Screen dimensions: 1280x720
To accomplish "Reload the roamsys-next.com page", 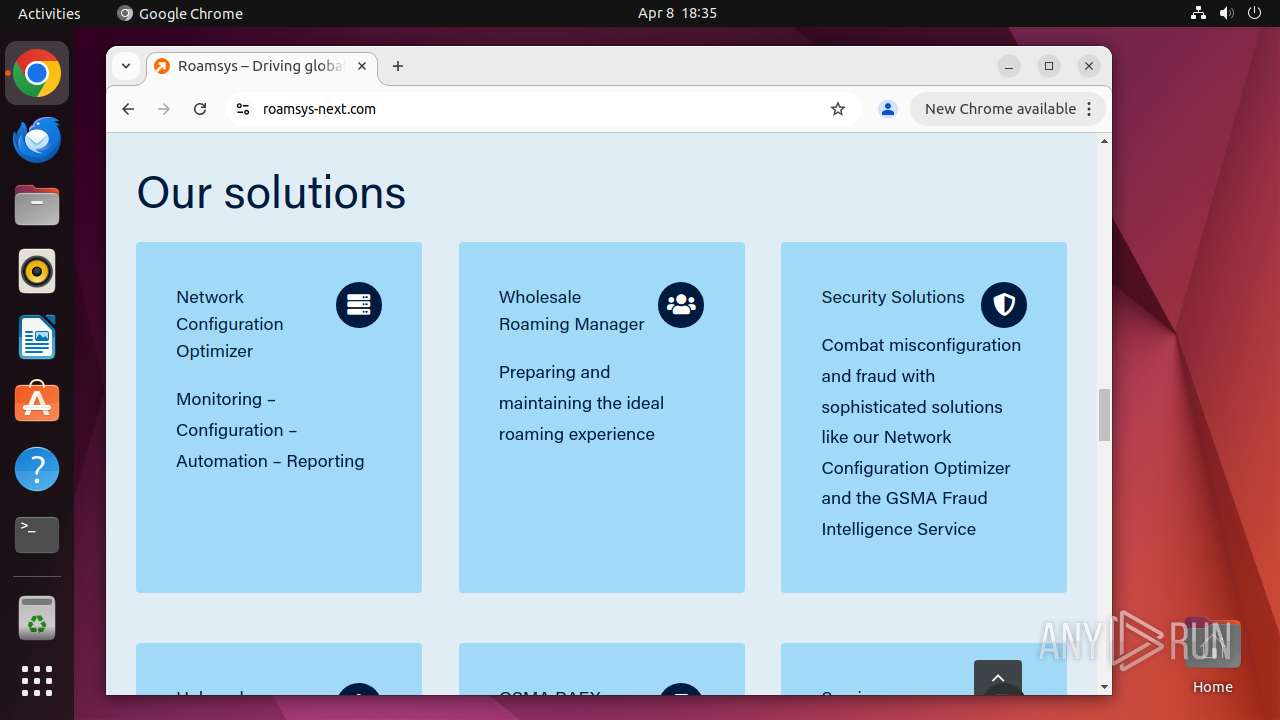I will coord(200,109).
